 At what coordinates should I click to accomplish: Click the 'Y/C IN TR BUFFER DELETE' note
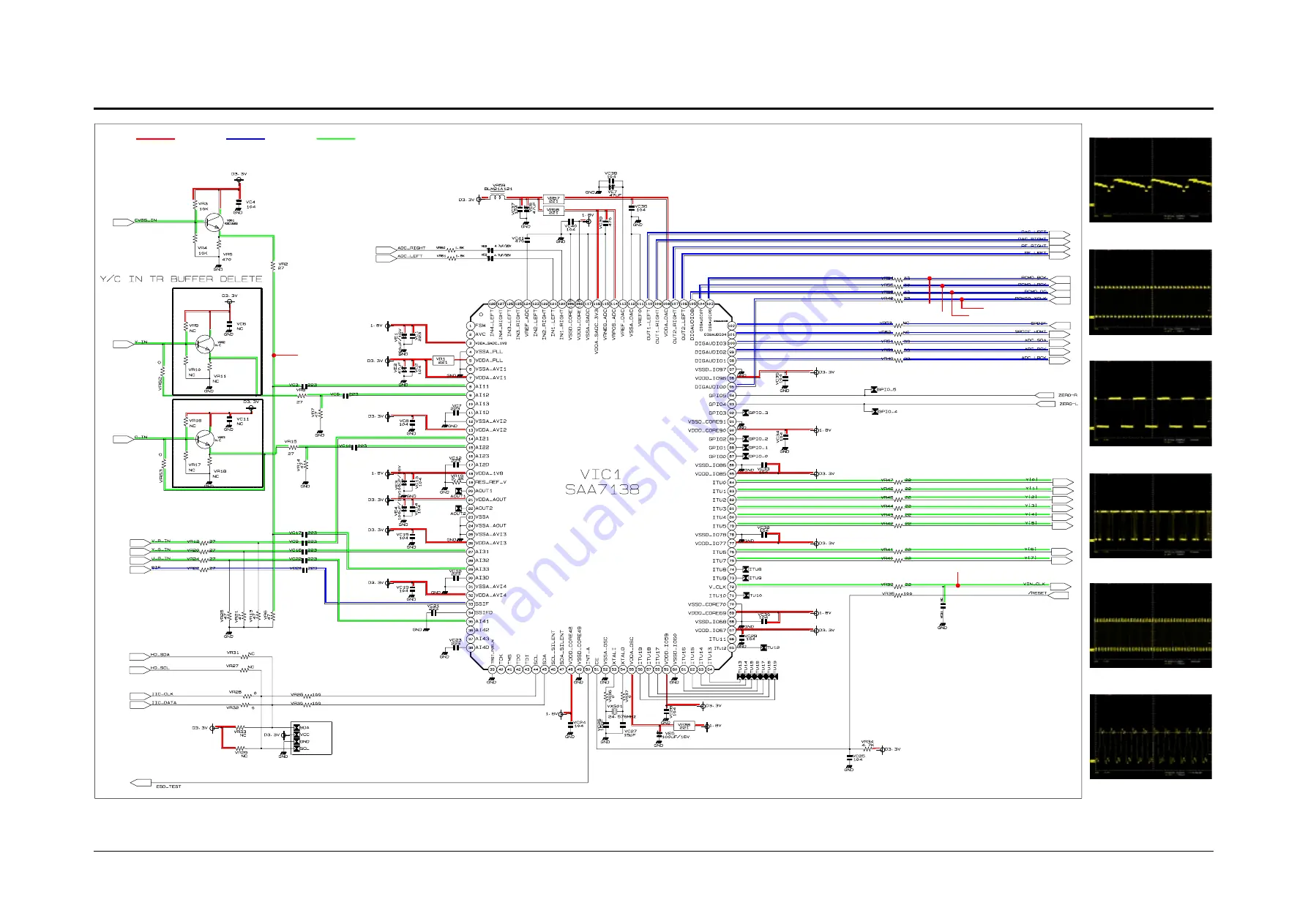pos(181,279)
